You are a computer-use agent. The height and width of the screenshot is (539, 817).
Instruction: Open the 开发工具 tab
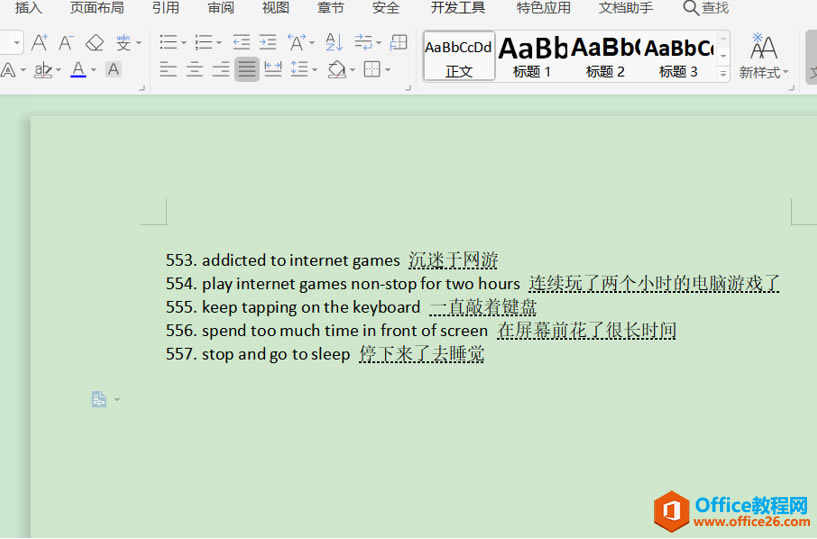coord(458,7)
